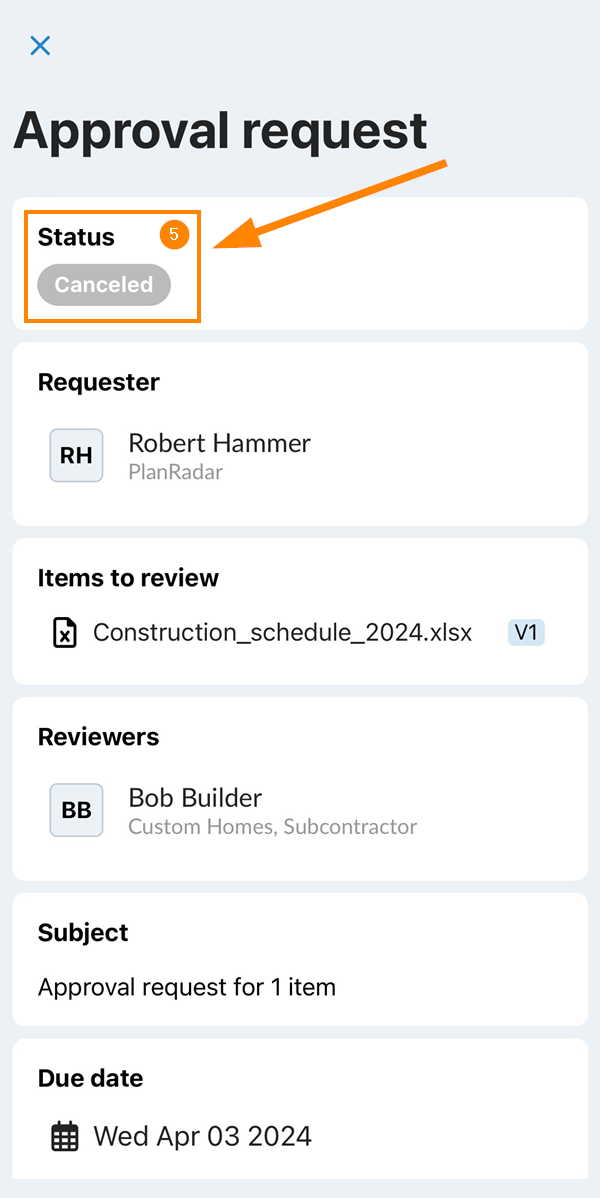Select the Items to review heading
Screen dimensions: 600x1198
point(128,578)
